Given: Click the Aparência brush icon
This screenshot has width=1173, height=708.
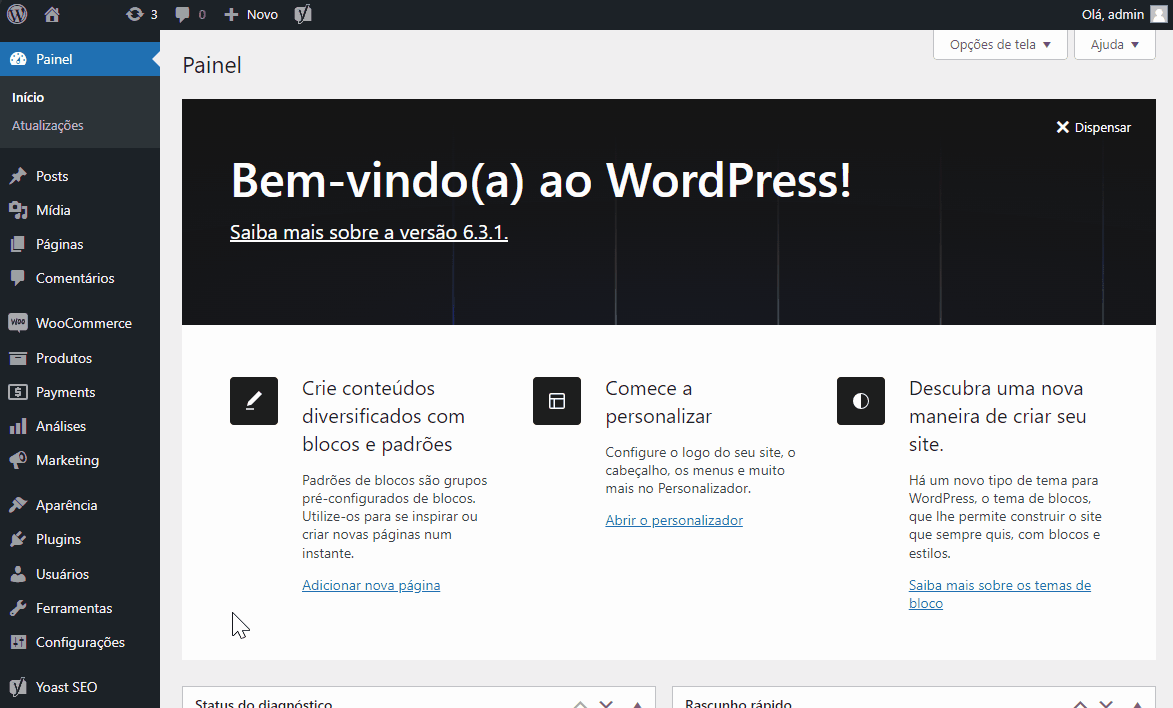Looking at the screenshot, I should click(x=18, y=505).
